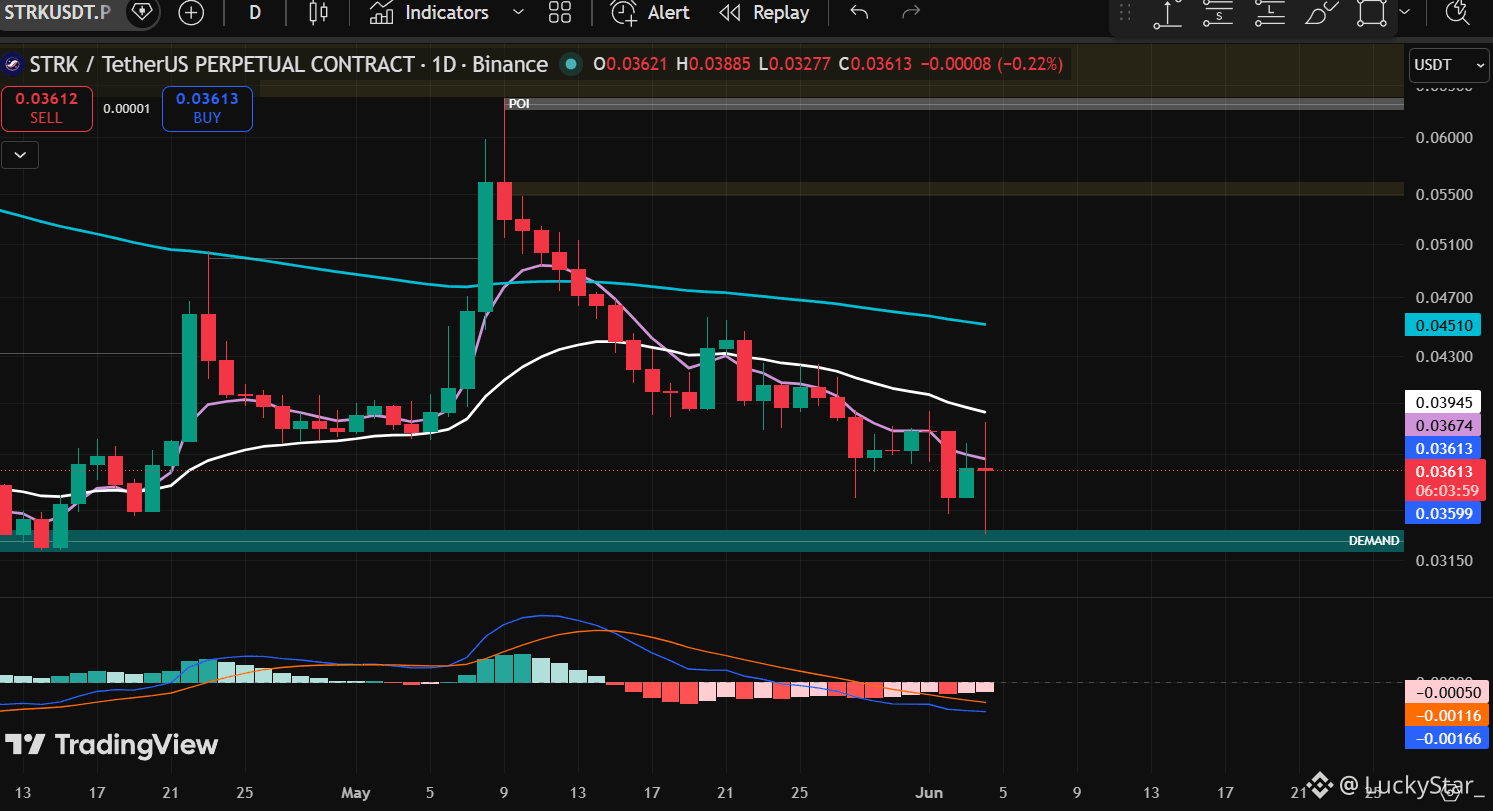Create a new Alert
The image size is (1493, 811).
click(651, 13)
